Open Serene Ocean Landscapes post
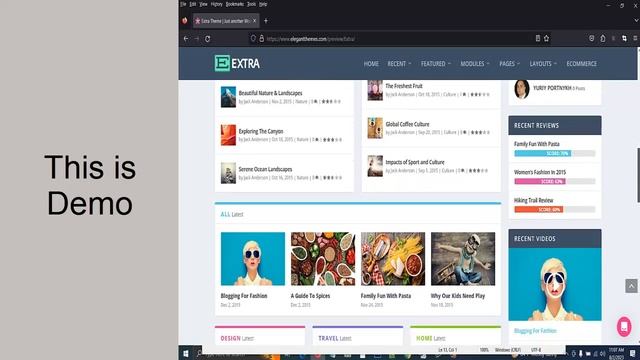This screenshot has width=640, height=360. pos(265,169)
